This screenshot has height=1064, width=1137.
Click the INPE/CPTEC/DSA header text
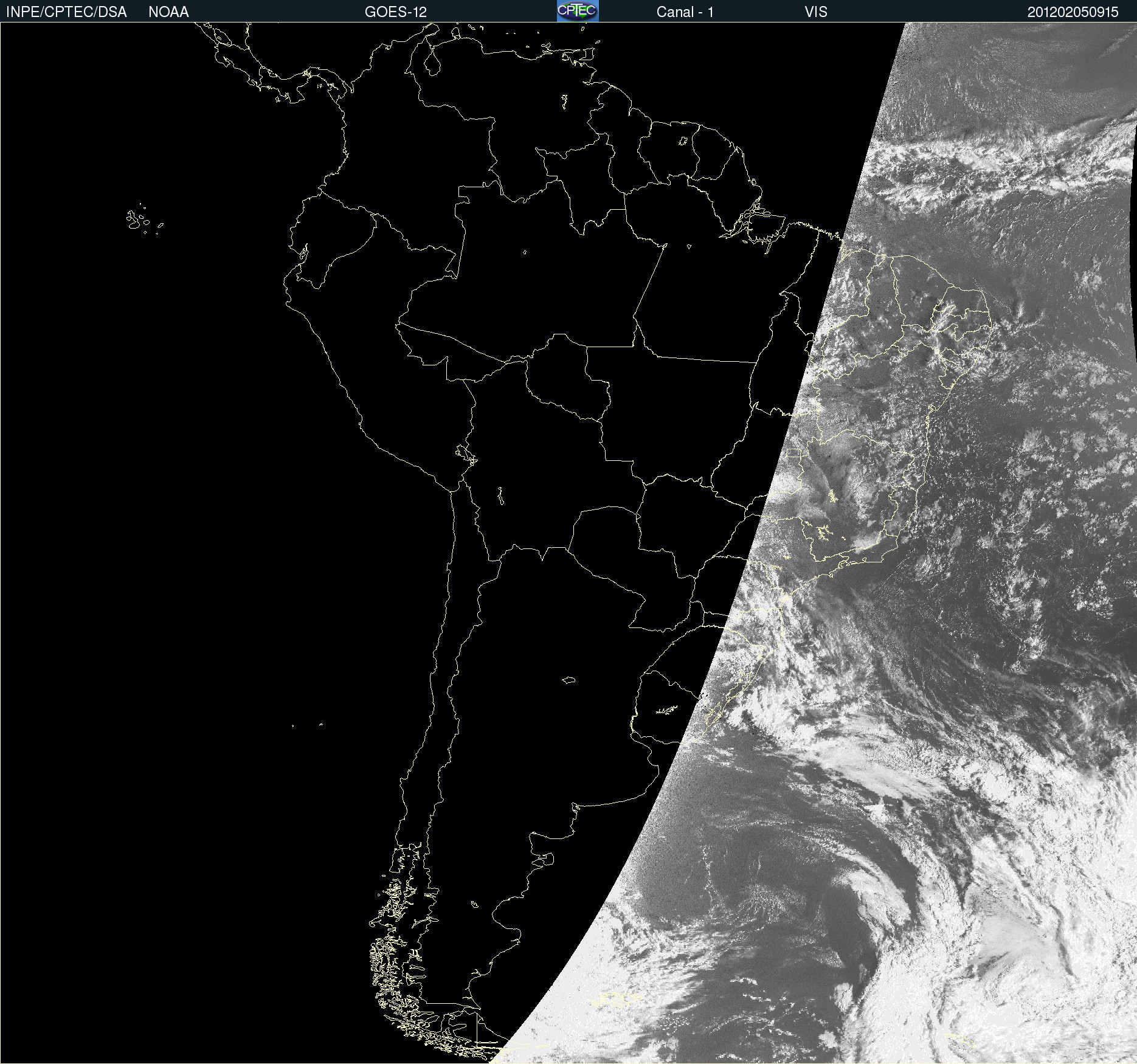[x=66, y=12]
